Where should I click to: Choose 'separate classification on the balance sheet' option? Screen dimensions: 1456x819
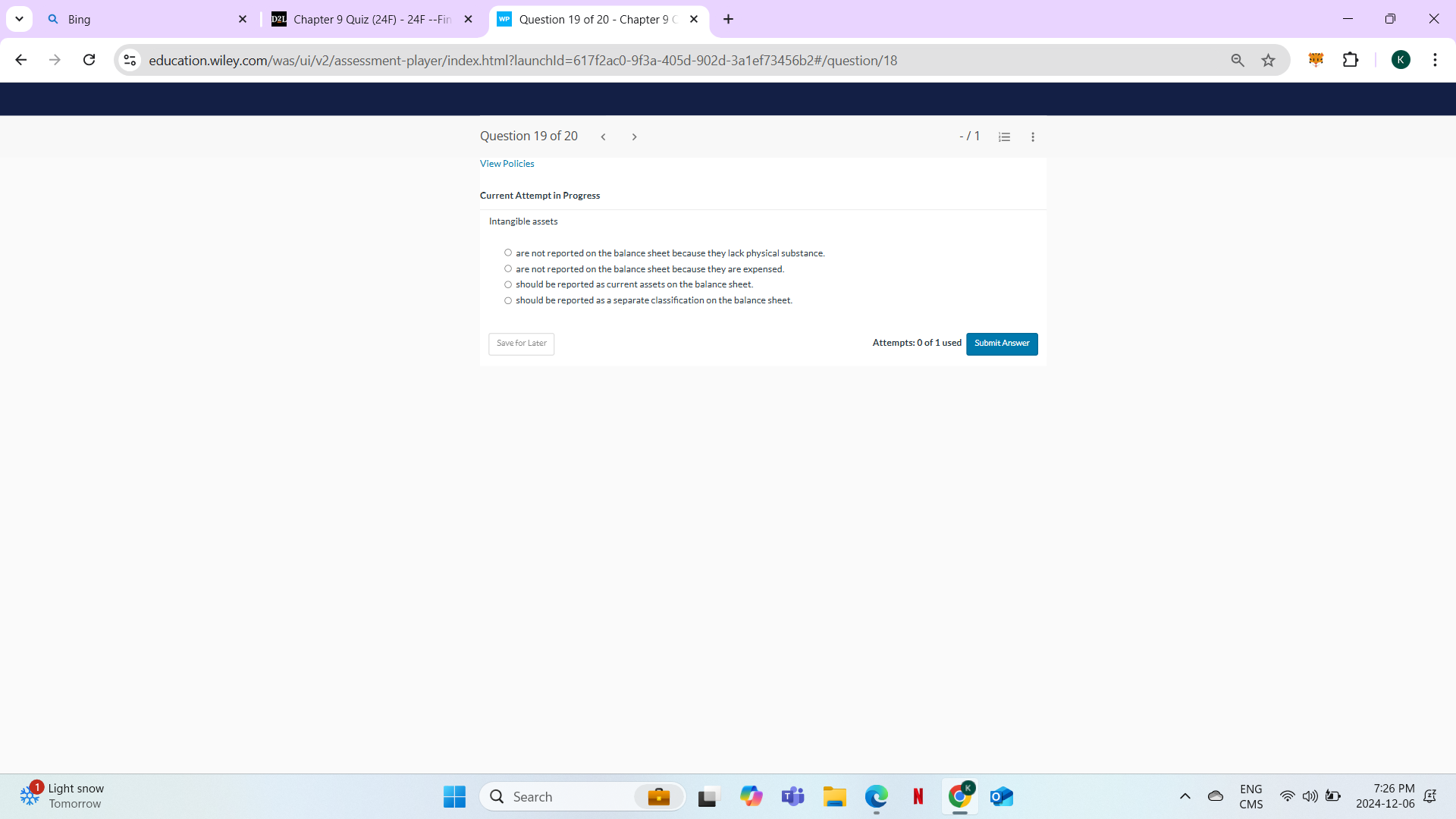(x=508, y=300)
